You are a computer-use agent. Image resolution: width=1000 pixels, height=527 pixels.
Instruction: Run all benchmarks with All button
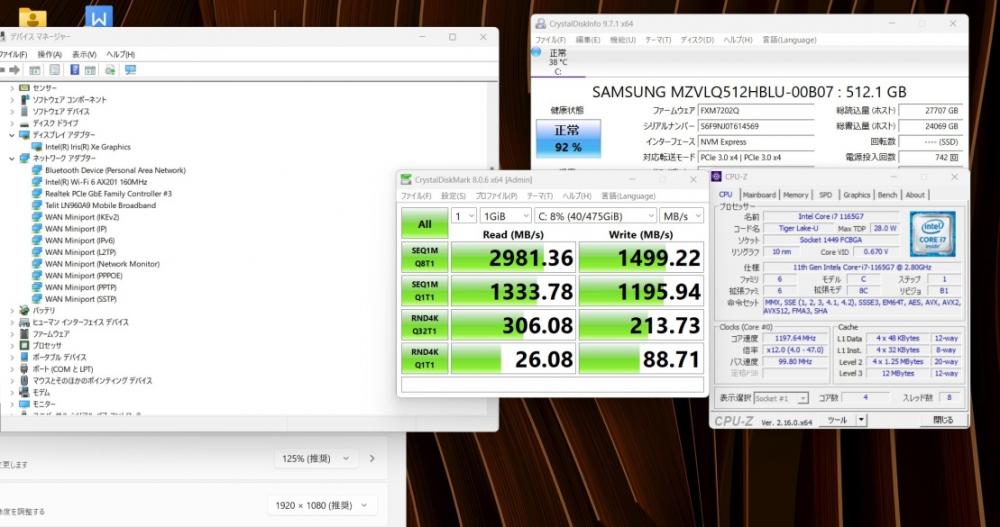tap(424, 224)
